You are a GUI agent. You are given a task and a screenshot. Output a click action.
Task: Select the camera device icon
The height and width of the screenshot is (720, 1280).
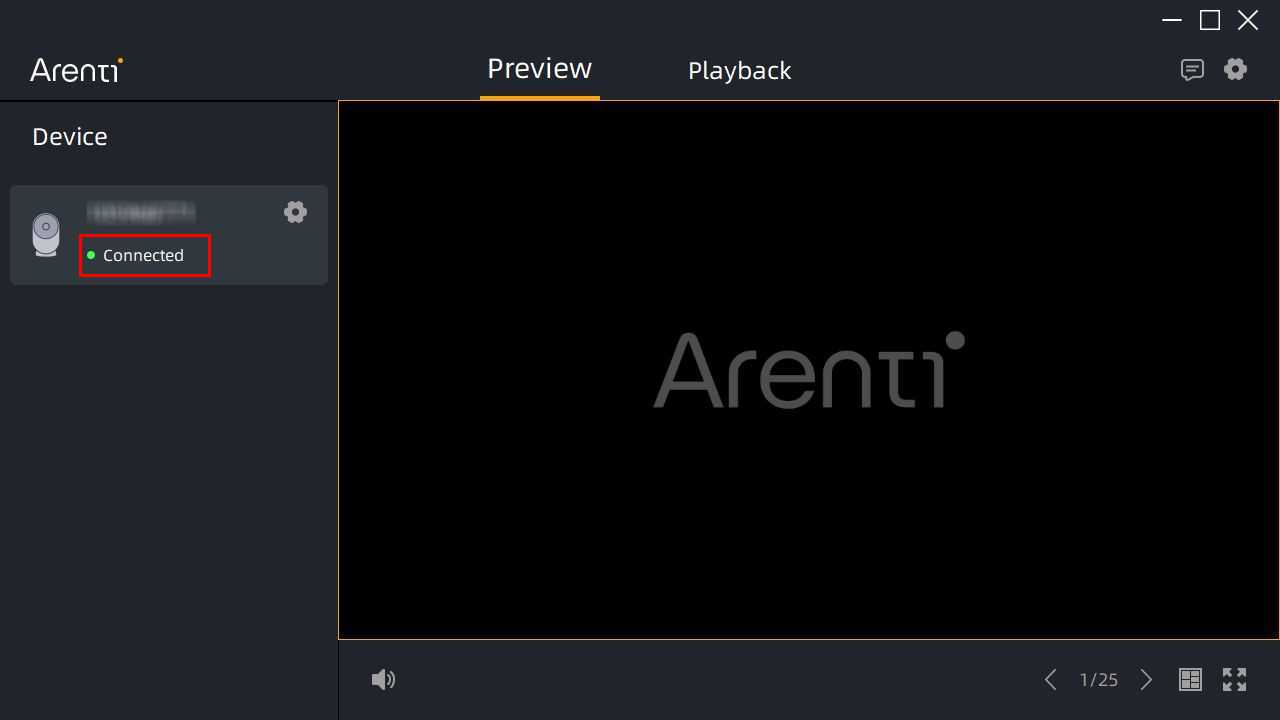(46, 235)
